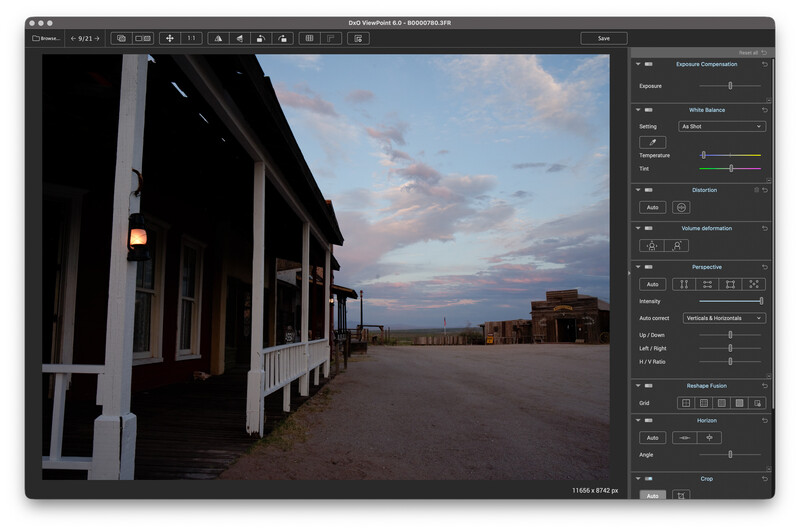
Task: Flip the image vertically
Action: click(x=240, y=38)
